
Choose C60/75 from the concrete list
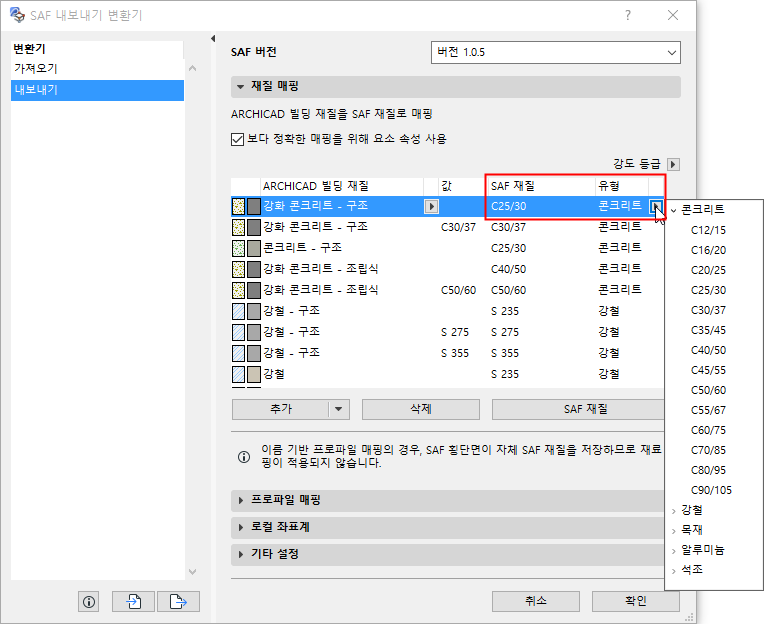(708, 430)
